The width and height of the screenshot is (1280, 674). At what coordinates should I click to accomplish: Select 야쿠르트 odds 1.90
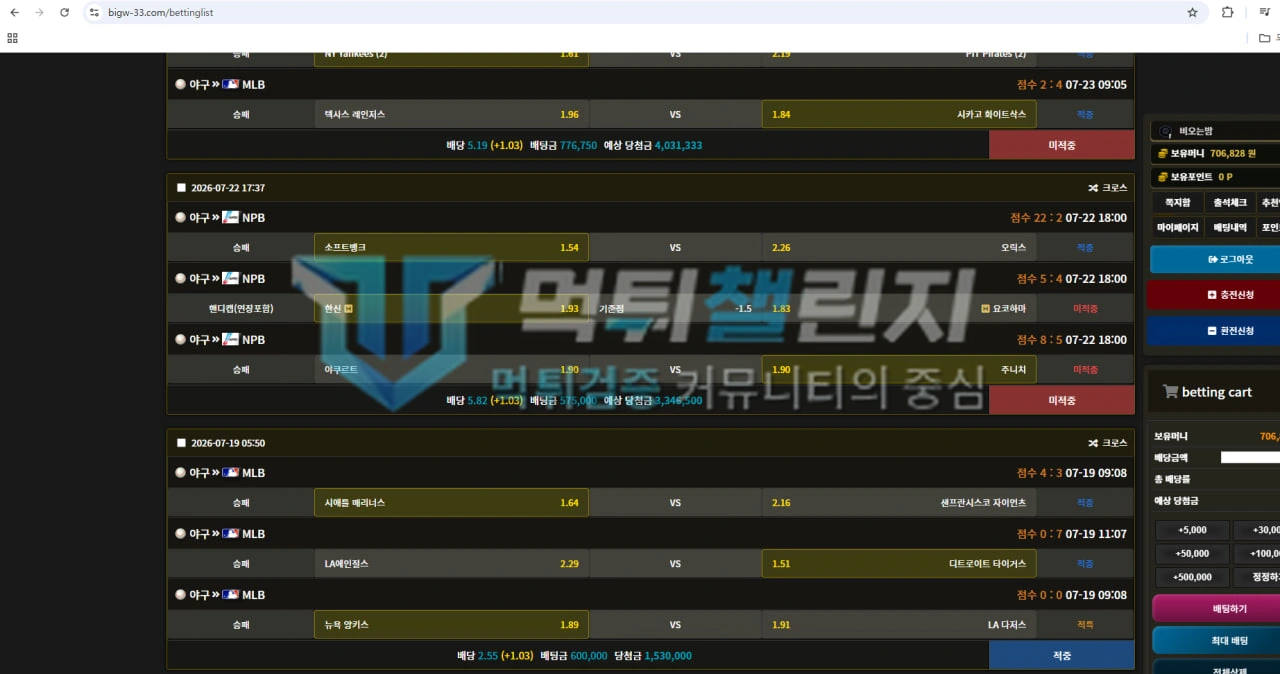point(451,370)
